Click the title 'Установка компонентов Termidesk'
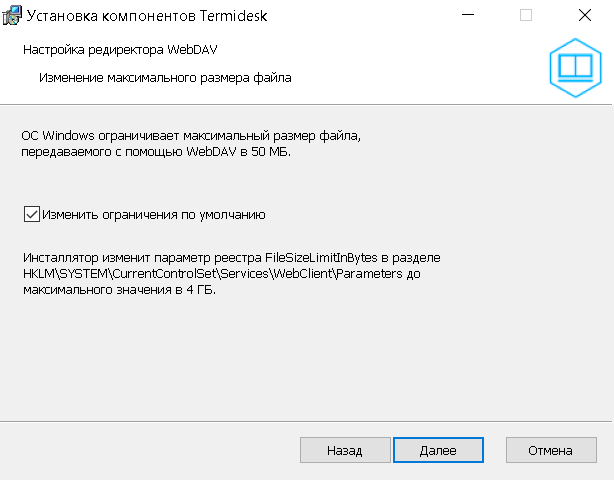 [147, 16]
